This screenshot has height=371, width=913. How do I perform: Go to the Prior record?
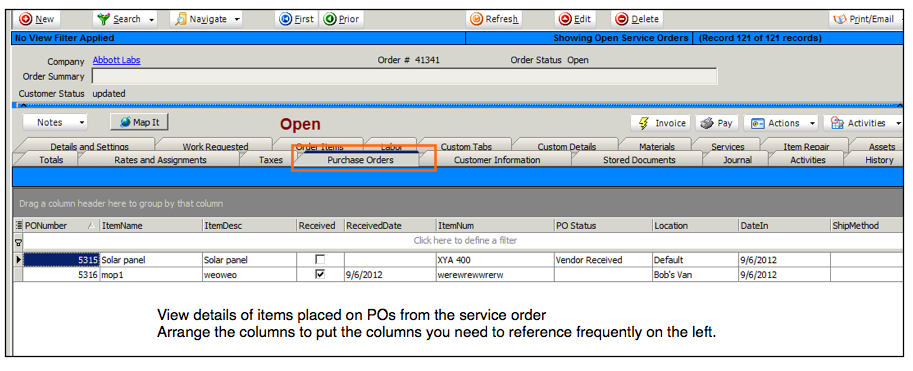coord(341,19)
